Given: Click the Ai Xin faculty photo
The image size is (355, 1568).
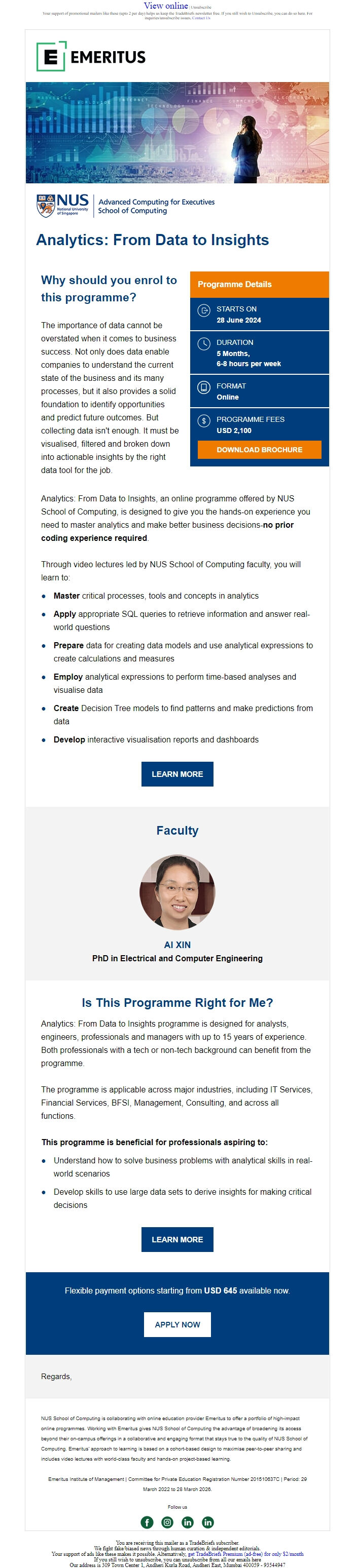Looking at the screenshot, I should [177, 892].
